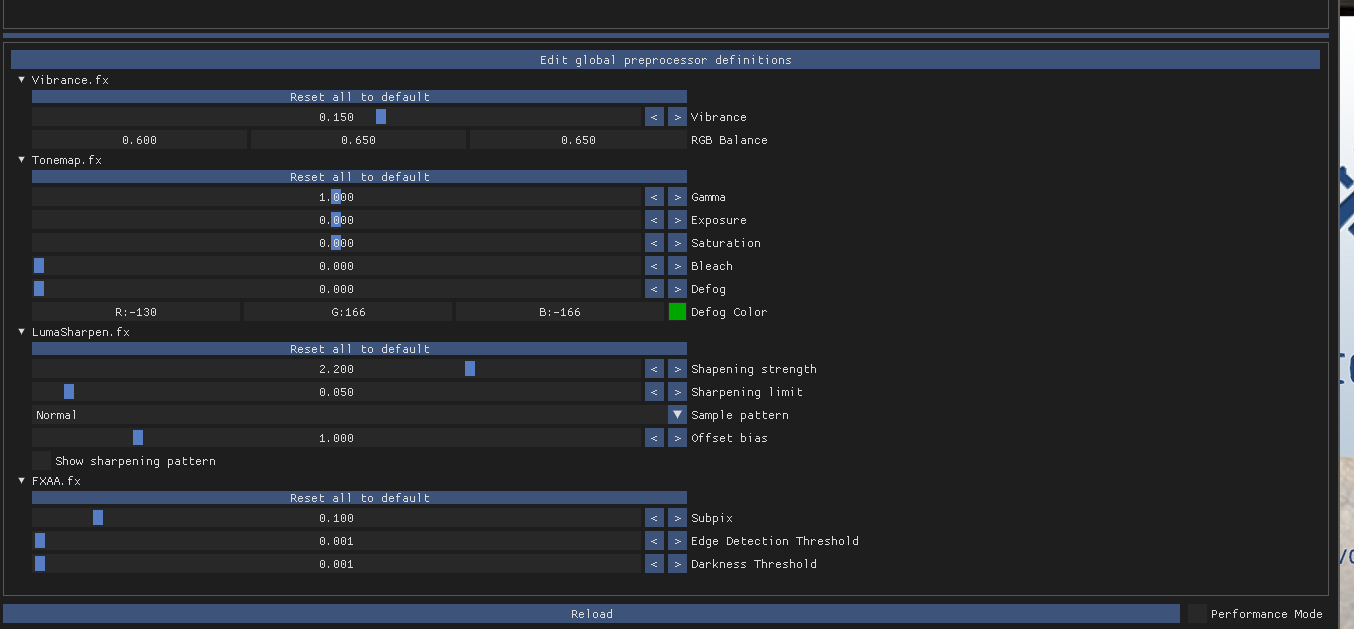The width and height of the screenshot is (1354, 629).
Task: Click the Saturation slider track
Action: tap(336, 243)
